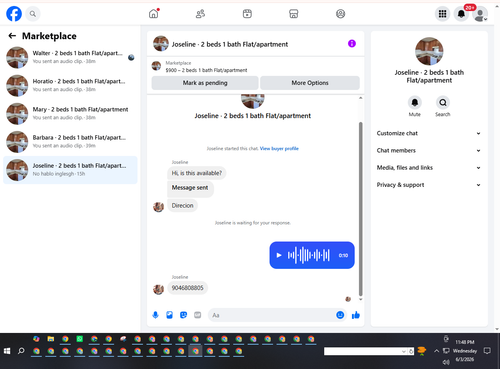
Task: Choose a GIF icon in composer
Action: click(x=198, y=315)
